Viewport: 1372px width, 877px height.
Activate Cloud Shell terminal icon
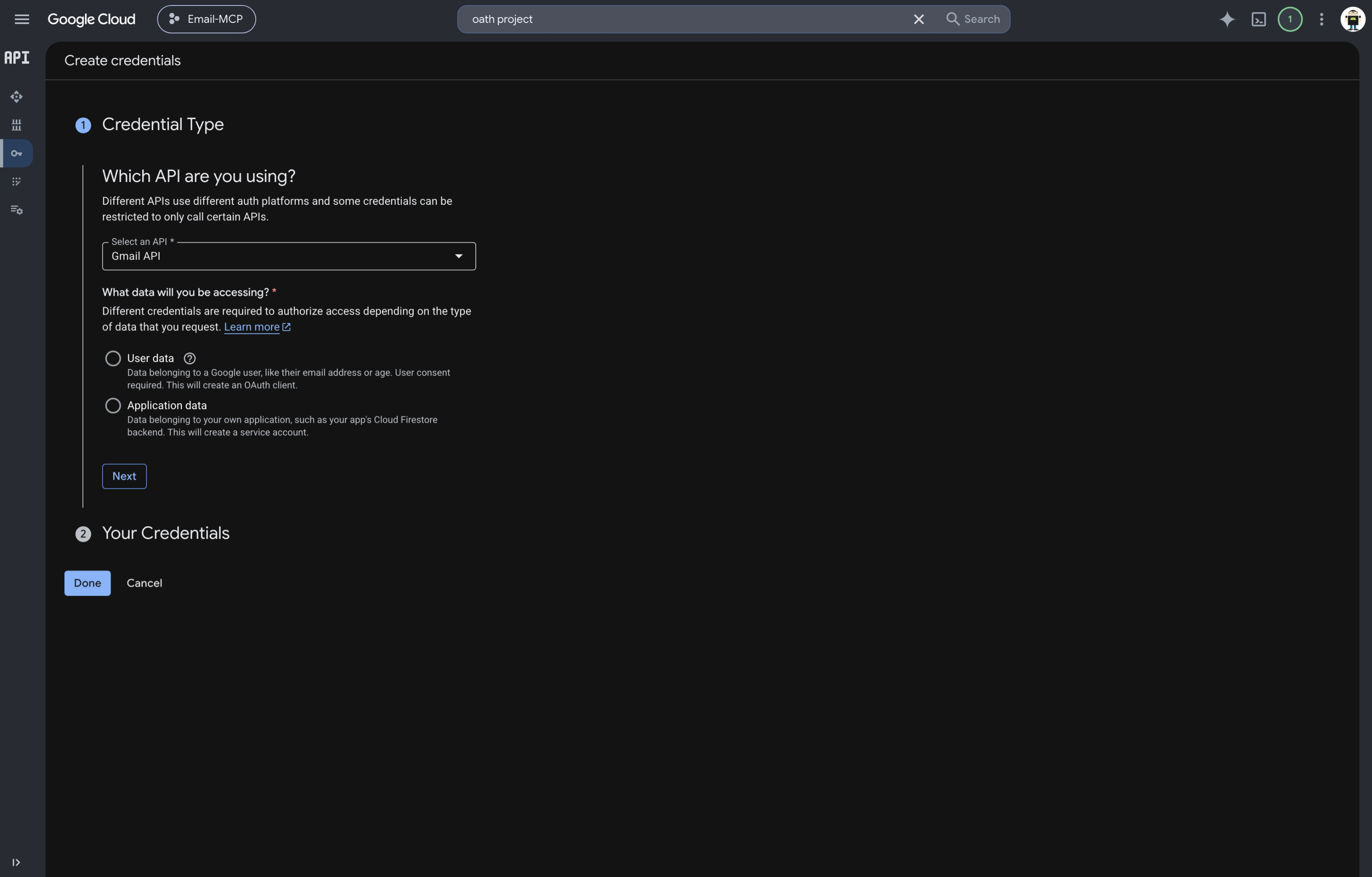point(1258,19)
